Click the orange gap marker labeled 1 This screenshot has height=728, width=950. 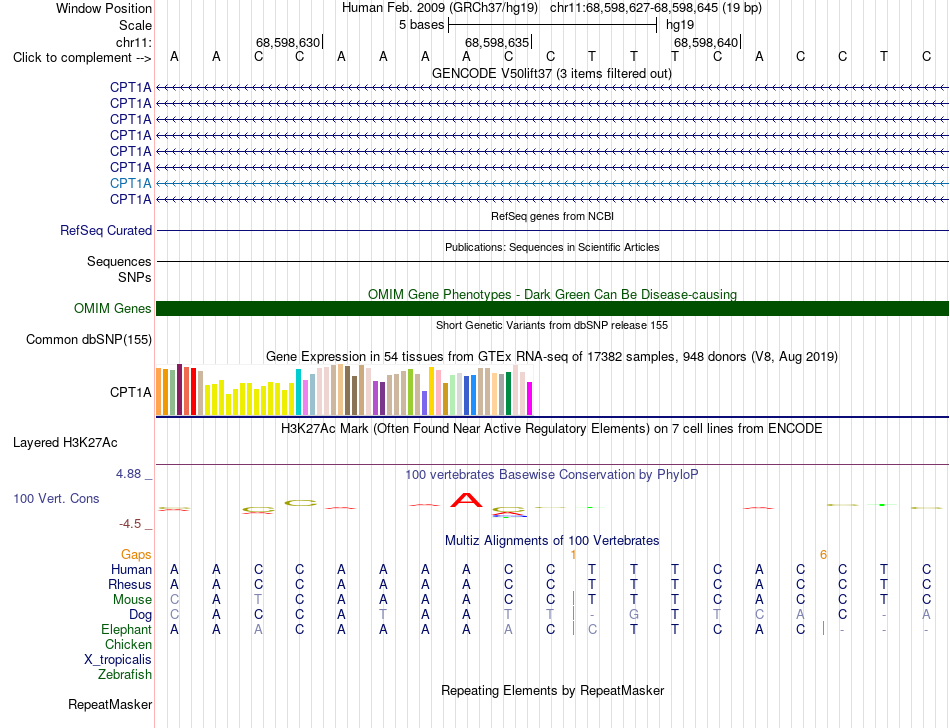573,555
